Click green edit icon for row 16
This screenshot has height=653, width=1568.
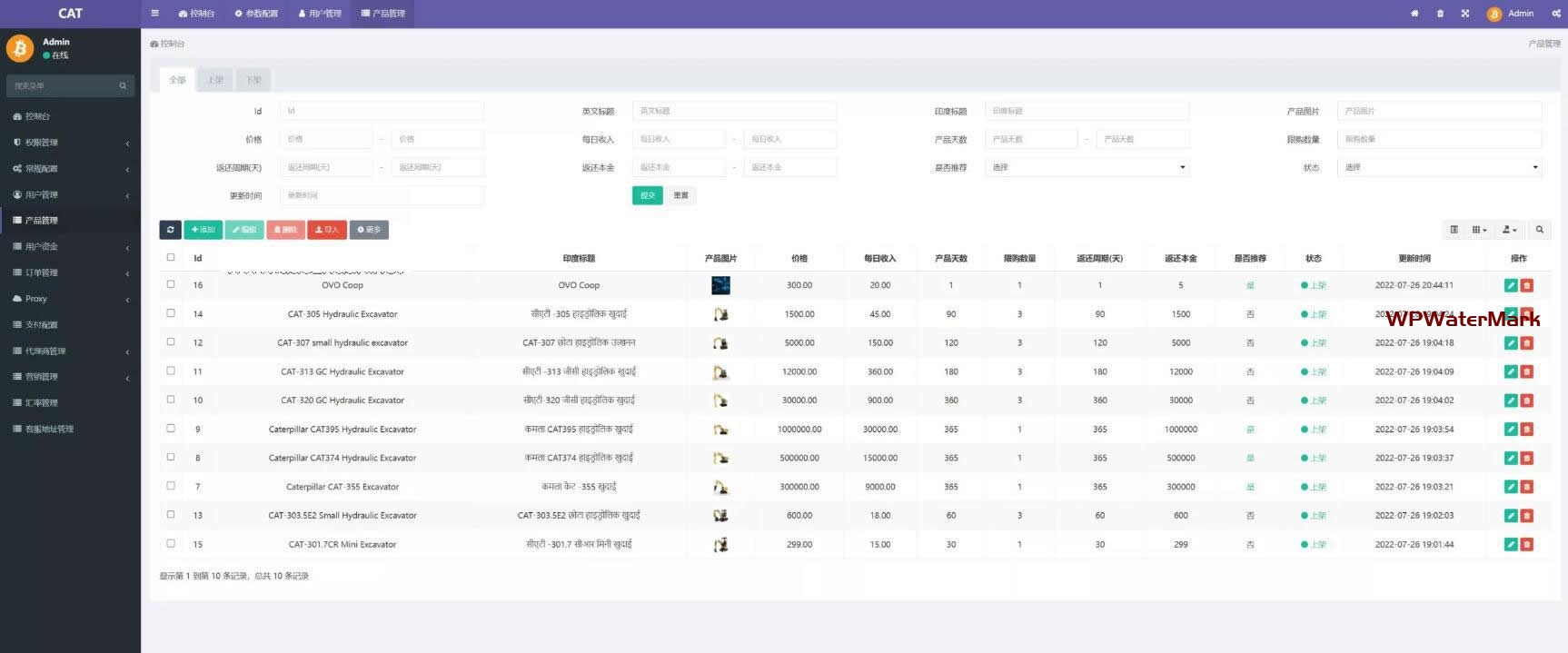(x=1511, y=285)
